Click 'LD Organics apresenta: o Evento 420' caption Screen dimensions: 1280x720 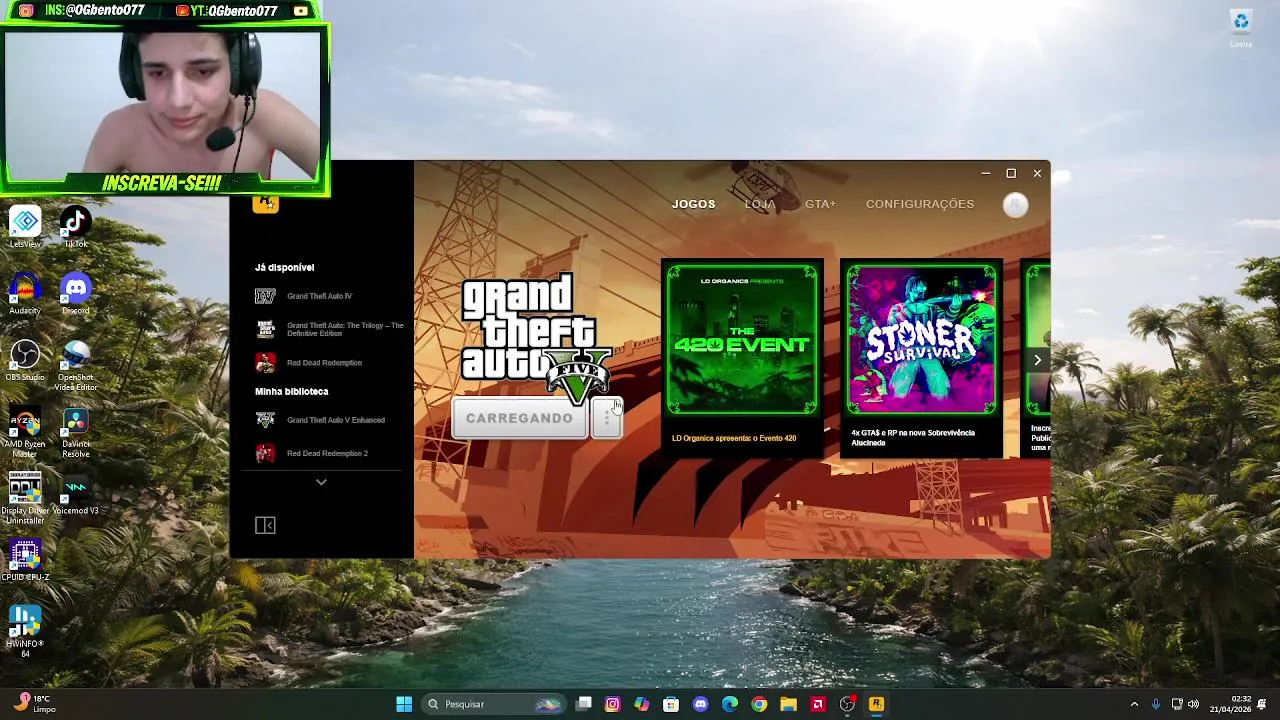click(x=734, y=438)
